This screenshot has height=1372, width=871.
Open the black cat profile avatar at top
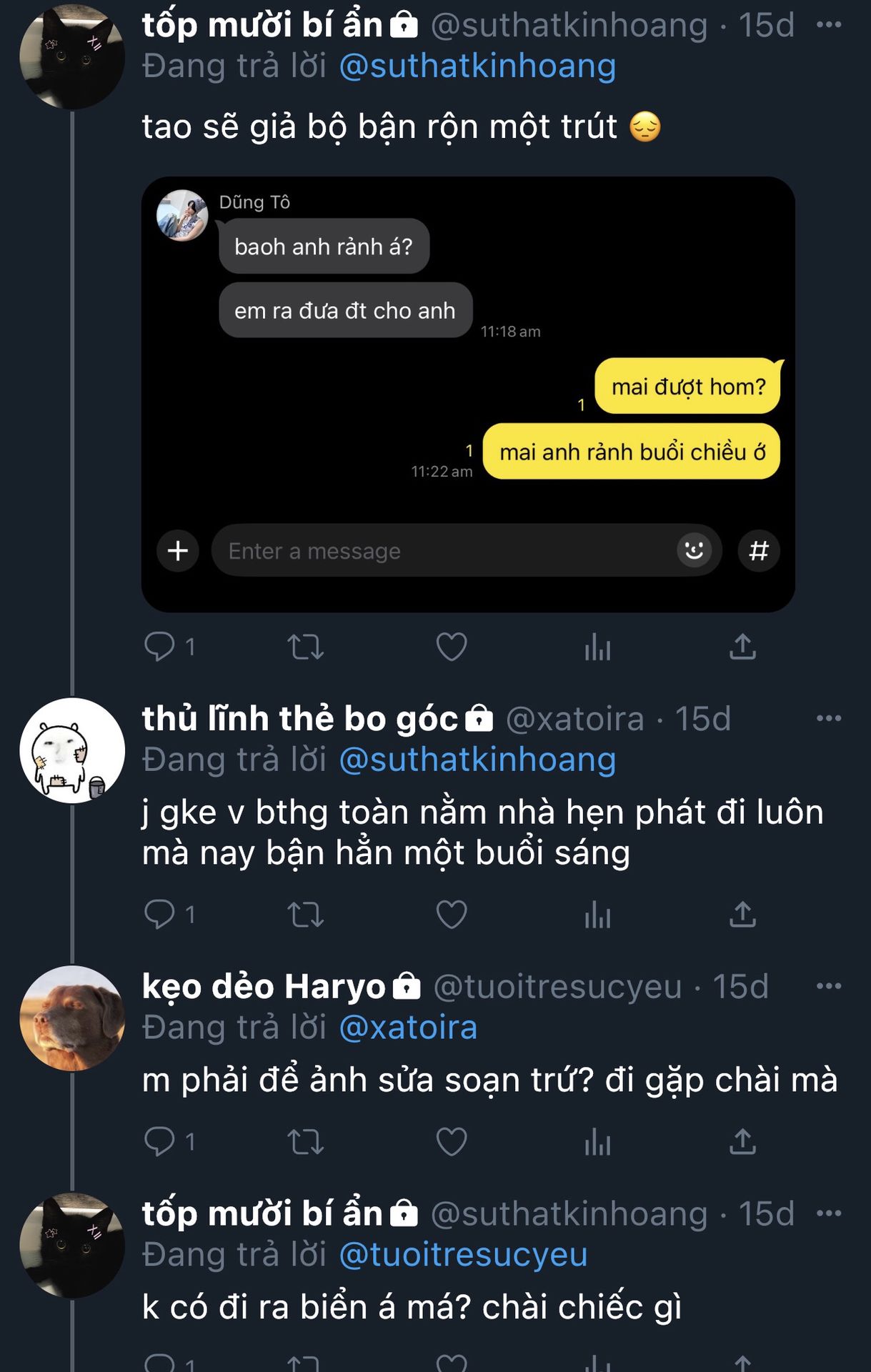pos(72,57)
